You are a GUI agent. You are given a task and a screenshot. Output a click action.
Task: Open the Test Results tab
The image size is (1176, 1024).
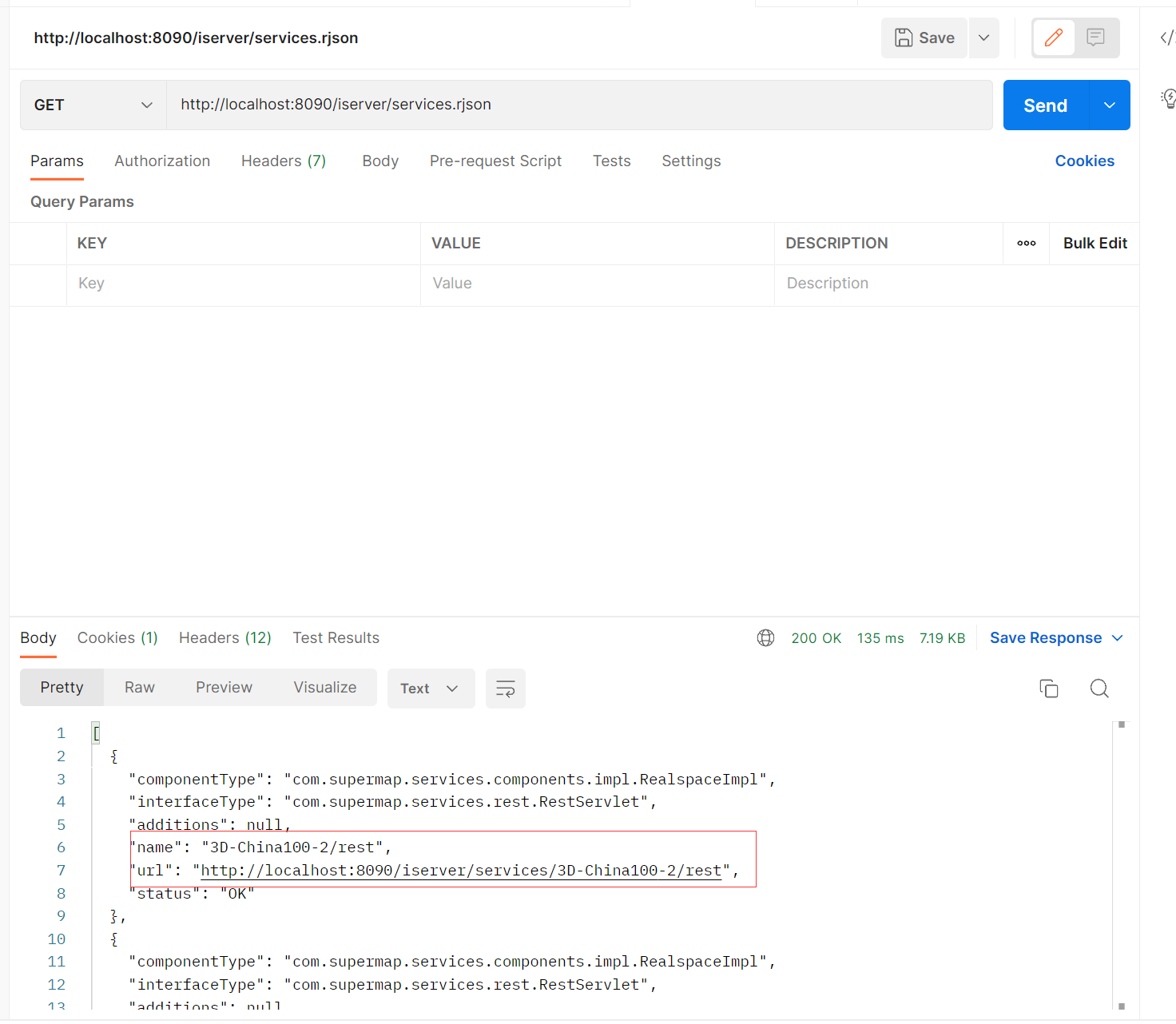(x=336, y=638)
